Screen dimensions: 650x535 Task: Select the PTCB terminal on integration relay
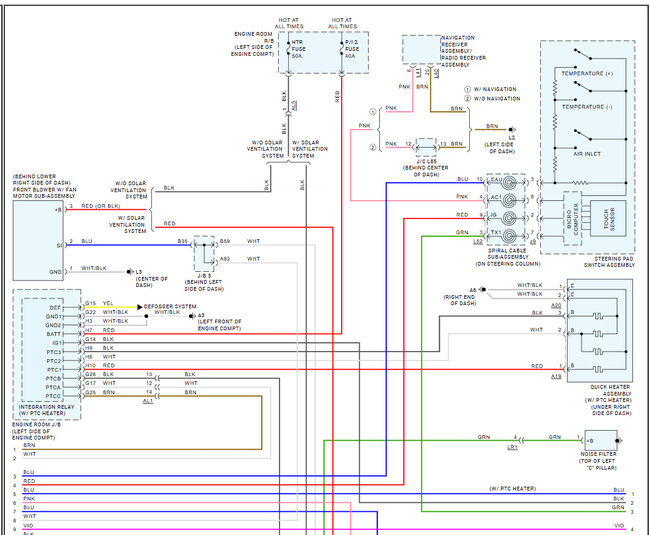click(x=53, y=378)
